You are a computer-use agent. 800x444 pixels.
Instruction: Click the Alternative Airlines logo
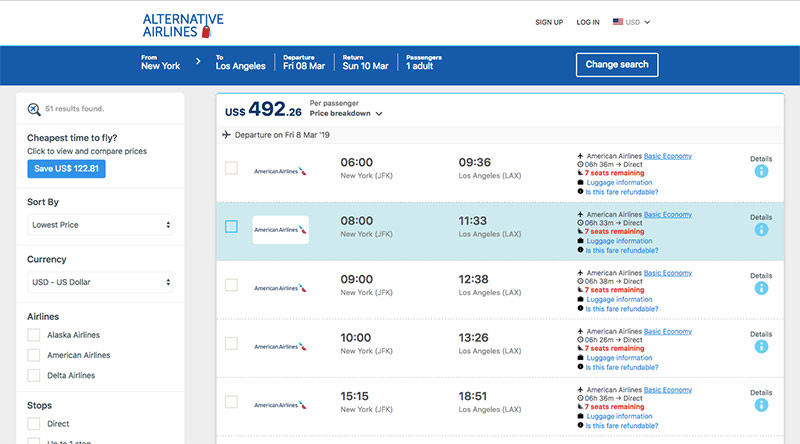point(183,25)
